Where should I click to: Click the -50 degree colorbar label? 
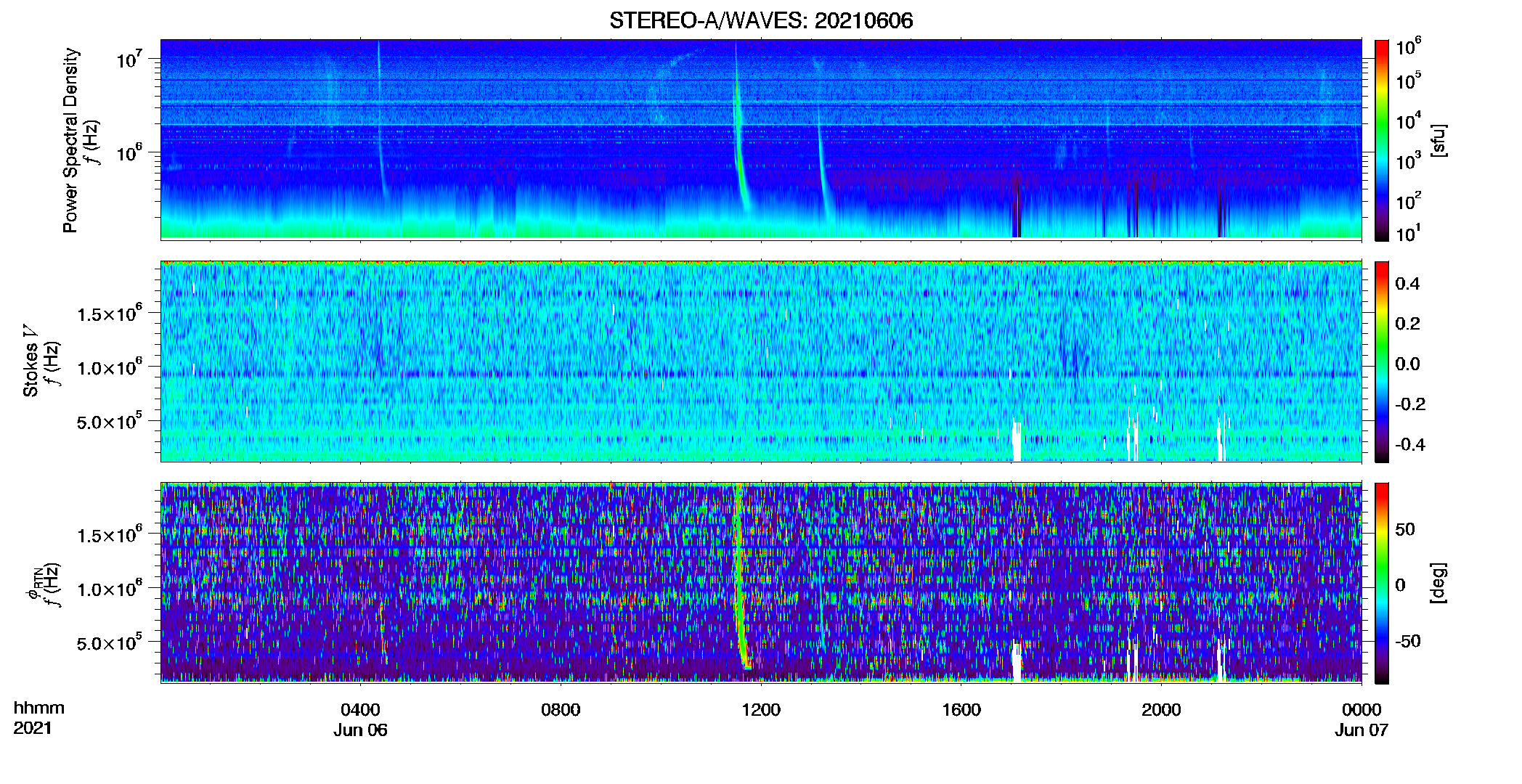point(1408,641)
